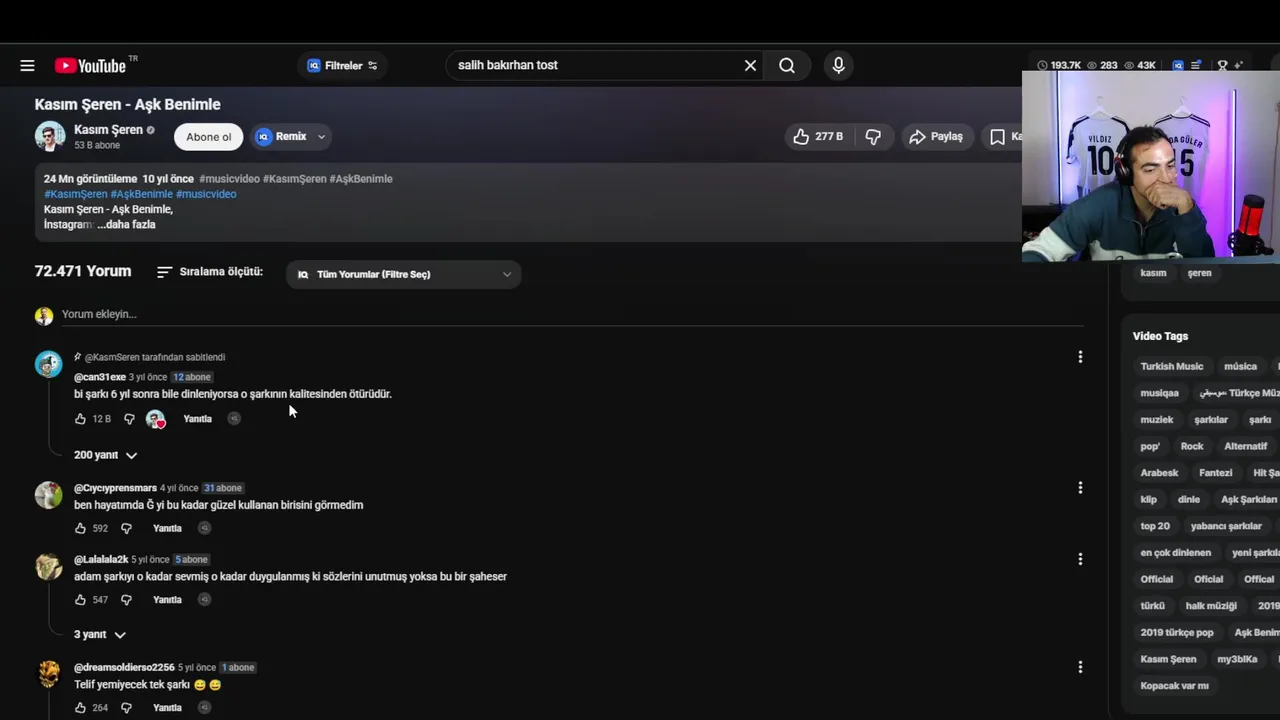
Task: Open more options for @can31exe comment
Action: (x=1080, y=357)
